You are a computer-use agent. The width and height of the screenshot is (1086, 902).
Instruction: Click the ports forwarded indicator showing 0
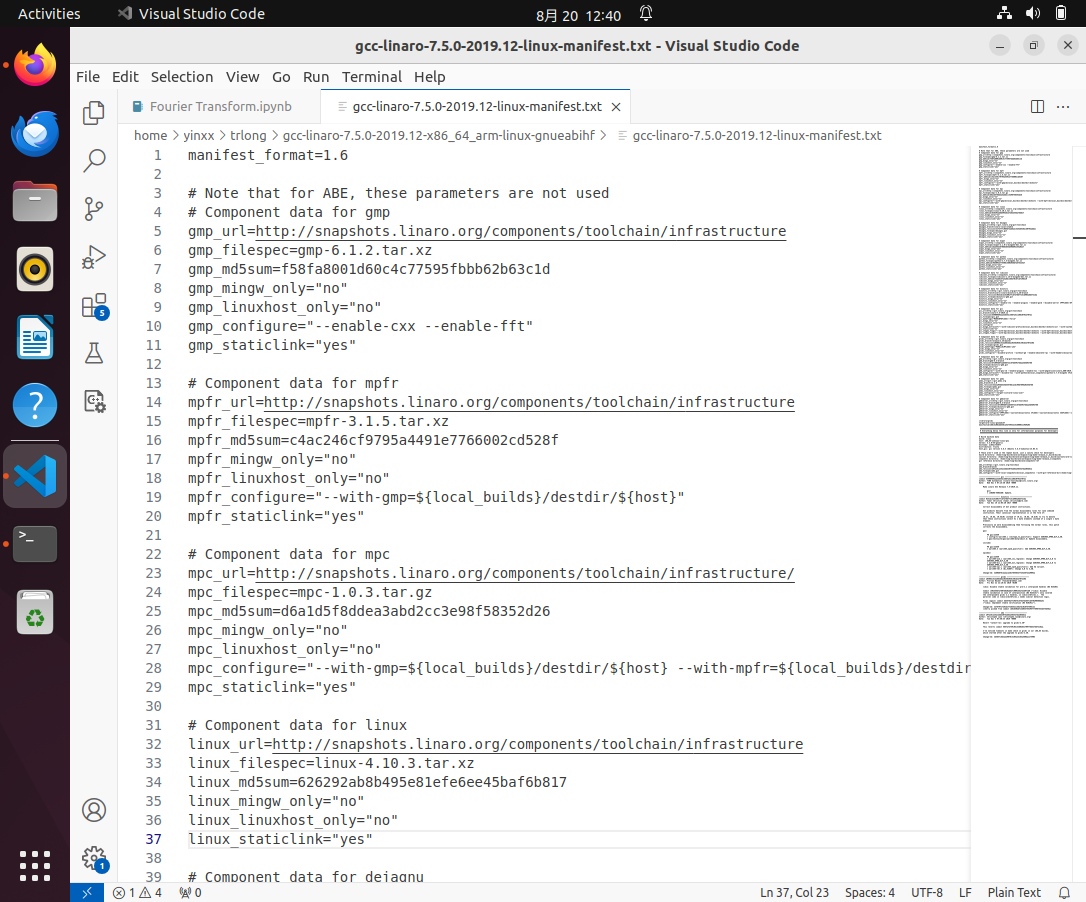(190, 892)
